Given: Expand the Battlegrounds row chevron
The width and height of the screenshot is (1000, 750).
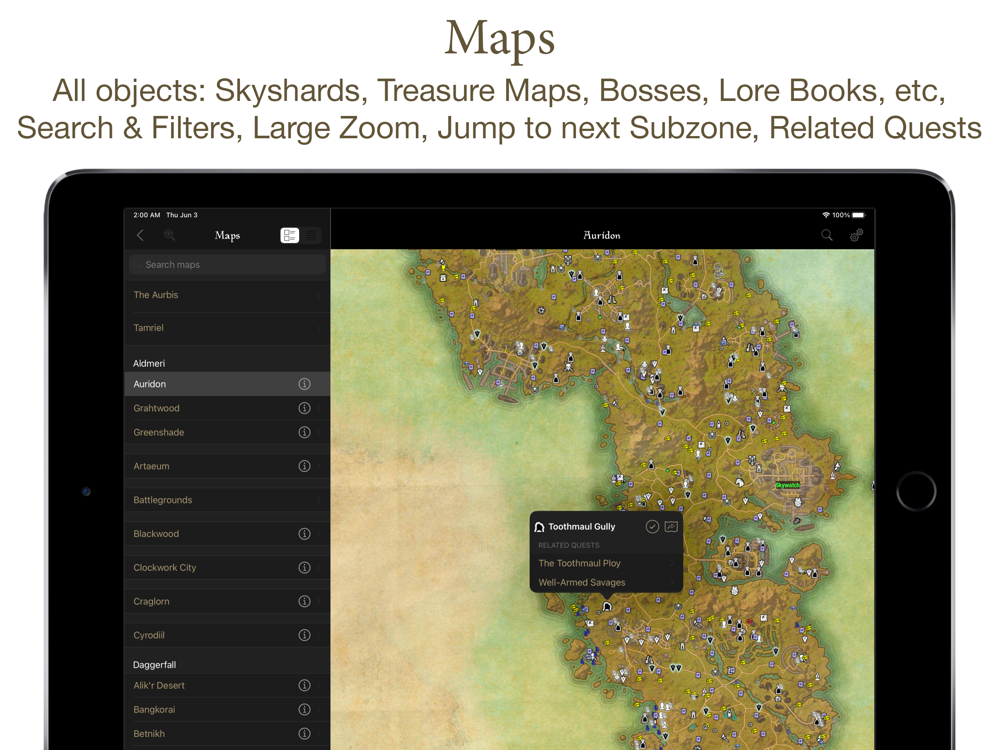Looking at the screenshot, I should point(319,500).
